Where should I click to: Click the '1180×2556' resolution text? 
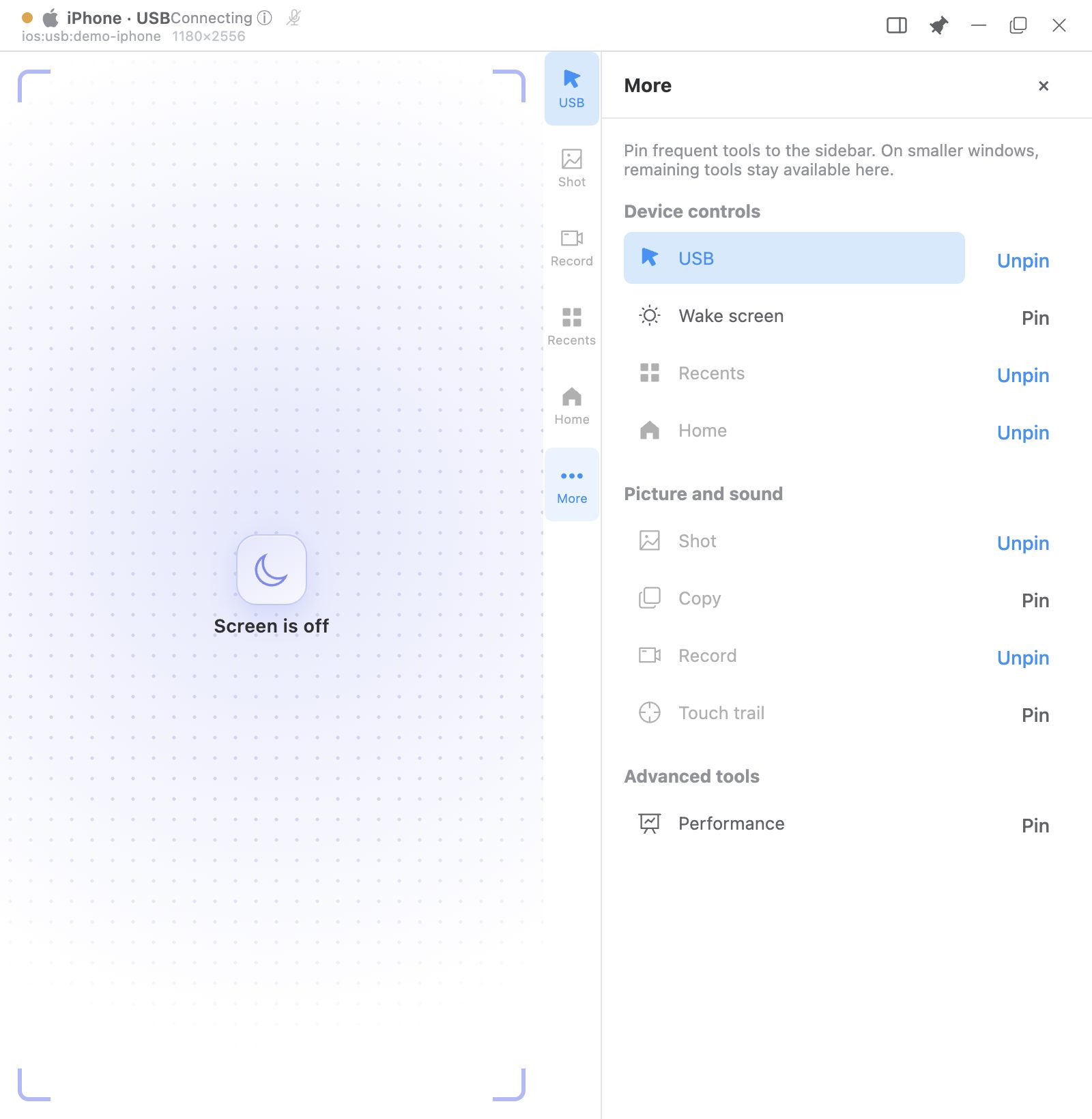209,36
